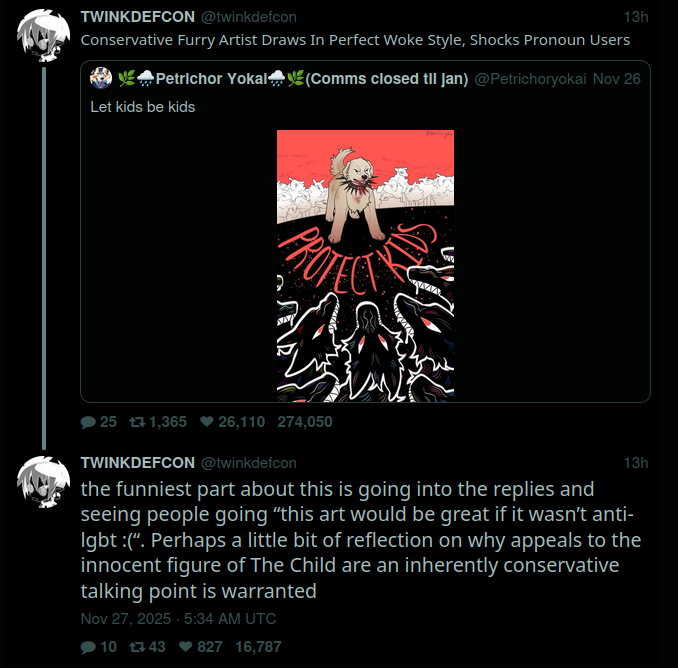Click Petrichor Yokai's small profile picture
Screen dimensions: 678x668
coord(100,78)
